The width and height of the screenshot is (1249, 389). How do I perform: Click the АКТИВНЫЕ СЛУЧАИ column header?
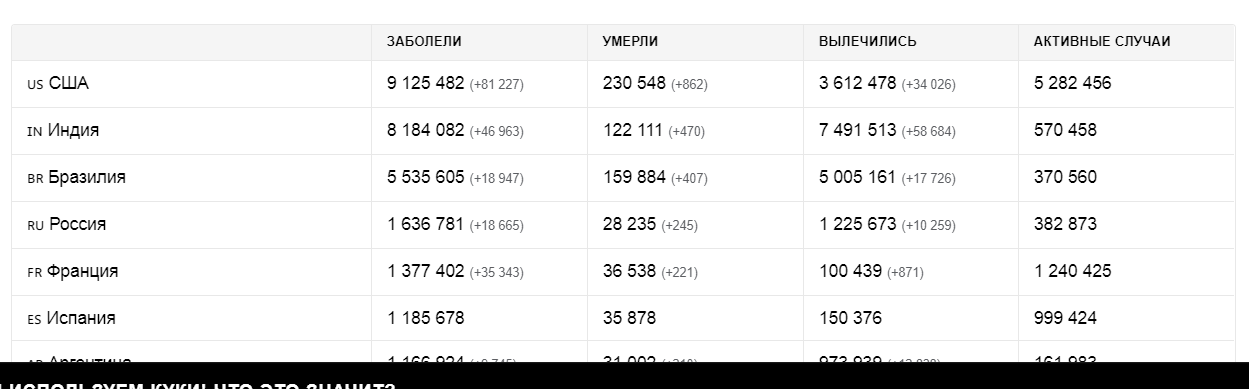[x=1102, y=42]
